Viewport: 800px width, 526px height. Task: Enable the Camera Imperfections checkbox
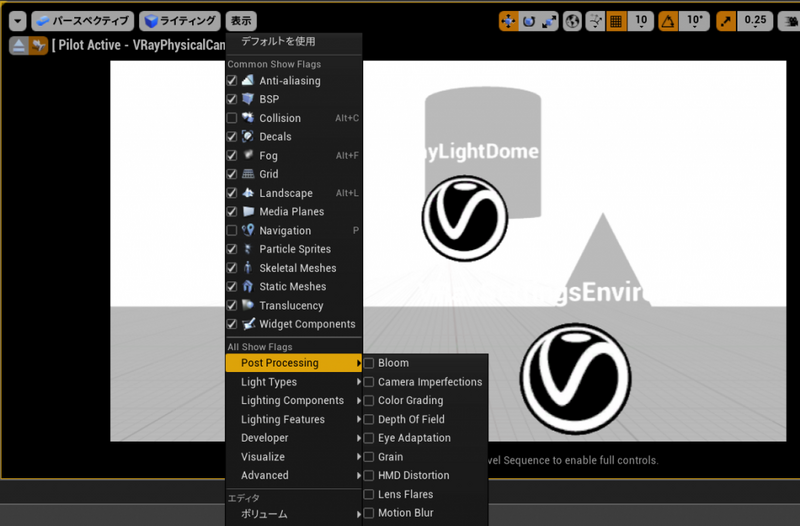coord(369,382)
